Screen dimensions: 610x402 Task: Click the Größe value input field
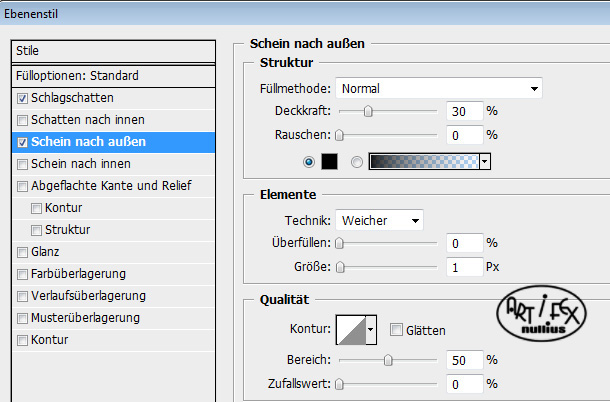pyautogui.click(x=465, y=267)
